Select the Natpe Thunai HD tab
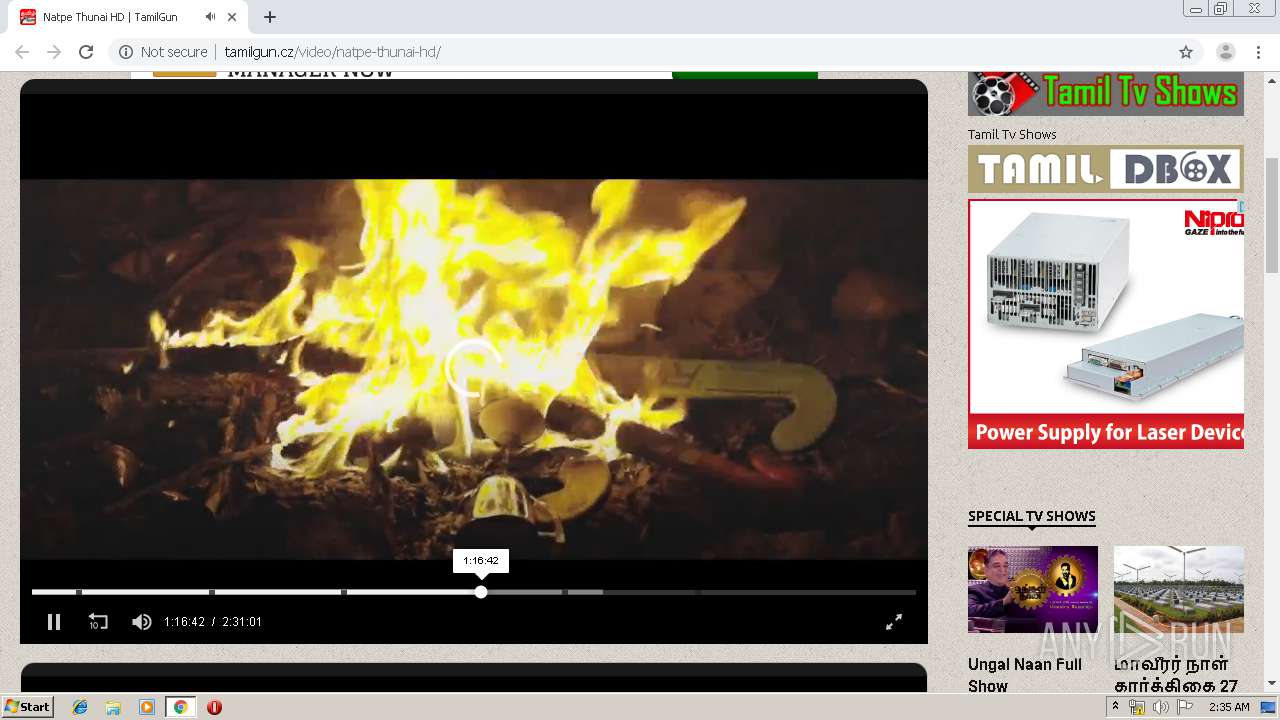 point(130,17)
